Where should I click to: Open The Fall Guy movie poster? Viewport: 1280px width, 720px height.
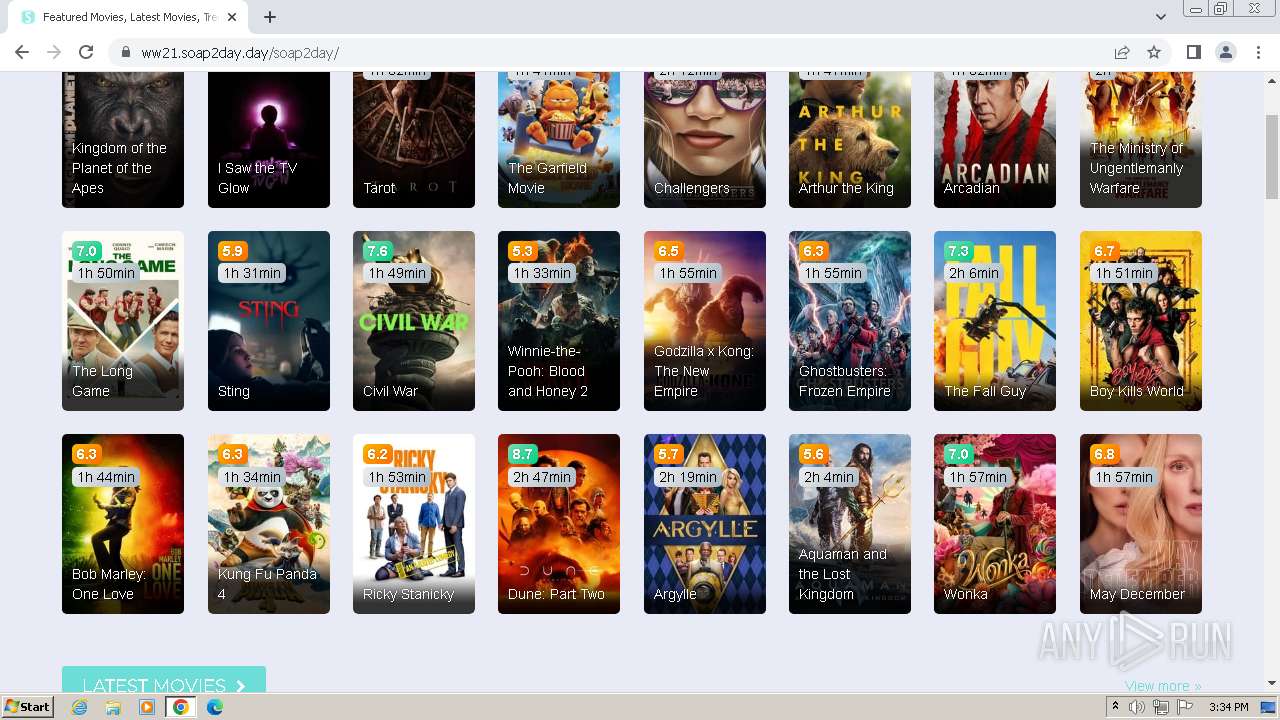point(995,321)
